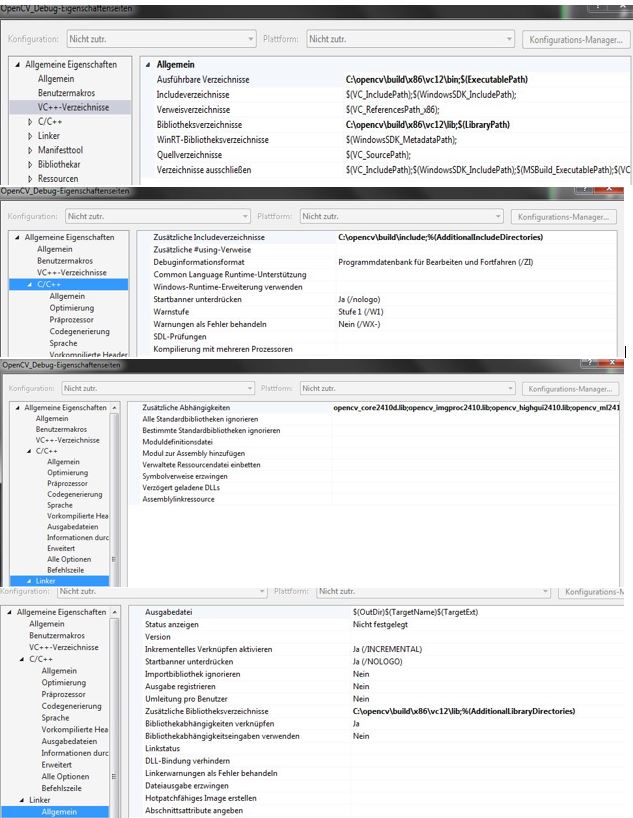Image resolution: width=633 pixels, height=818 pixels.
Task: Select the Symbolverweise erzwingen row
Action: pos(374,476)
